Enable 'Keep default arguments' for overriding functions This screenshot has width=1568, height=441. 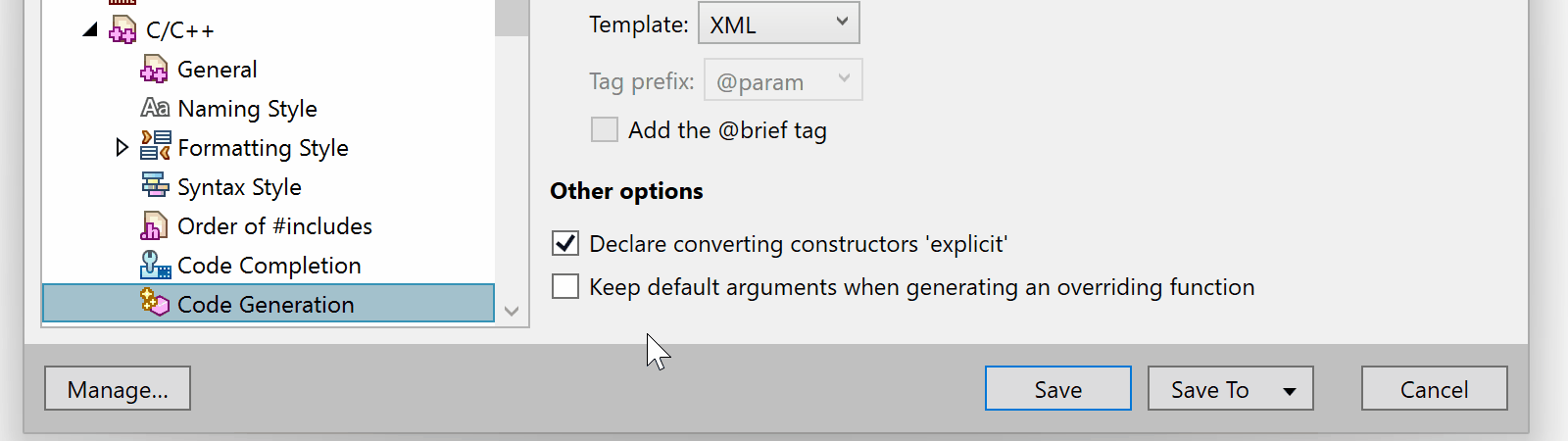pyautogui.click(x=565, y=286)
